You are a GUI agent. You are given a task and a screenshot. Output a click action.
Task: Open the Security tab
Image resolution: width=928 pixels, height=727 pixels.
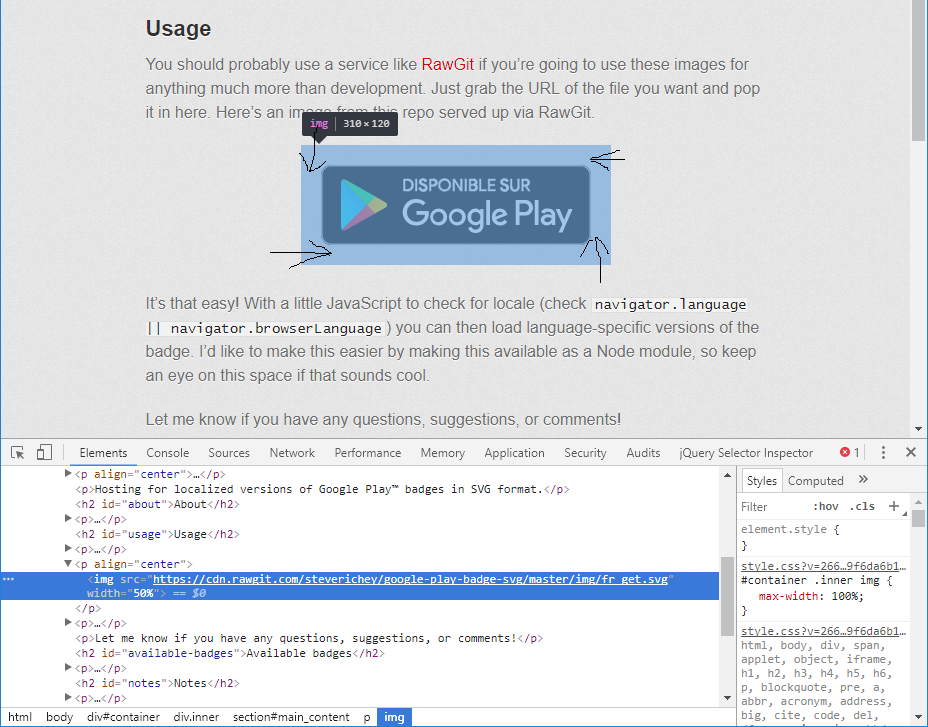[x=585, y=453]
